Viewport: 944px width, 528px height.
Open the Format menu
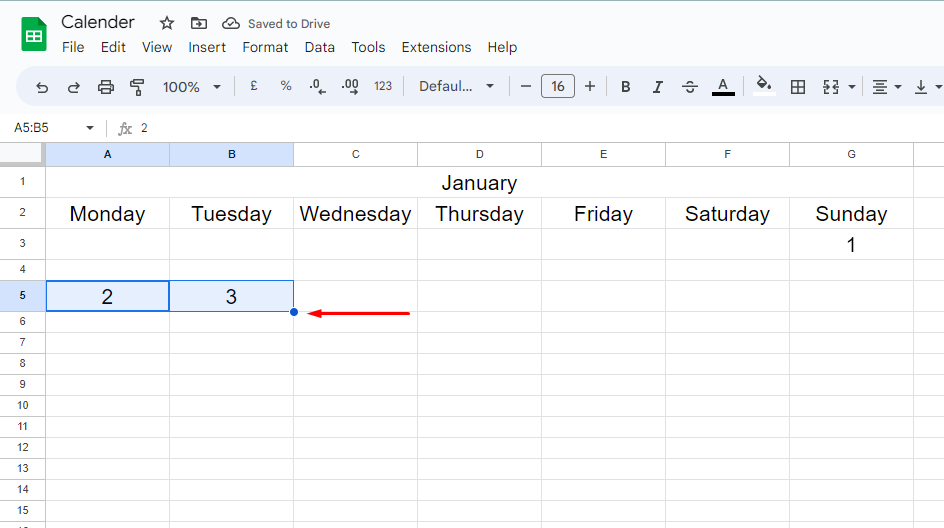tap(265, 47)
